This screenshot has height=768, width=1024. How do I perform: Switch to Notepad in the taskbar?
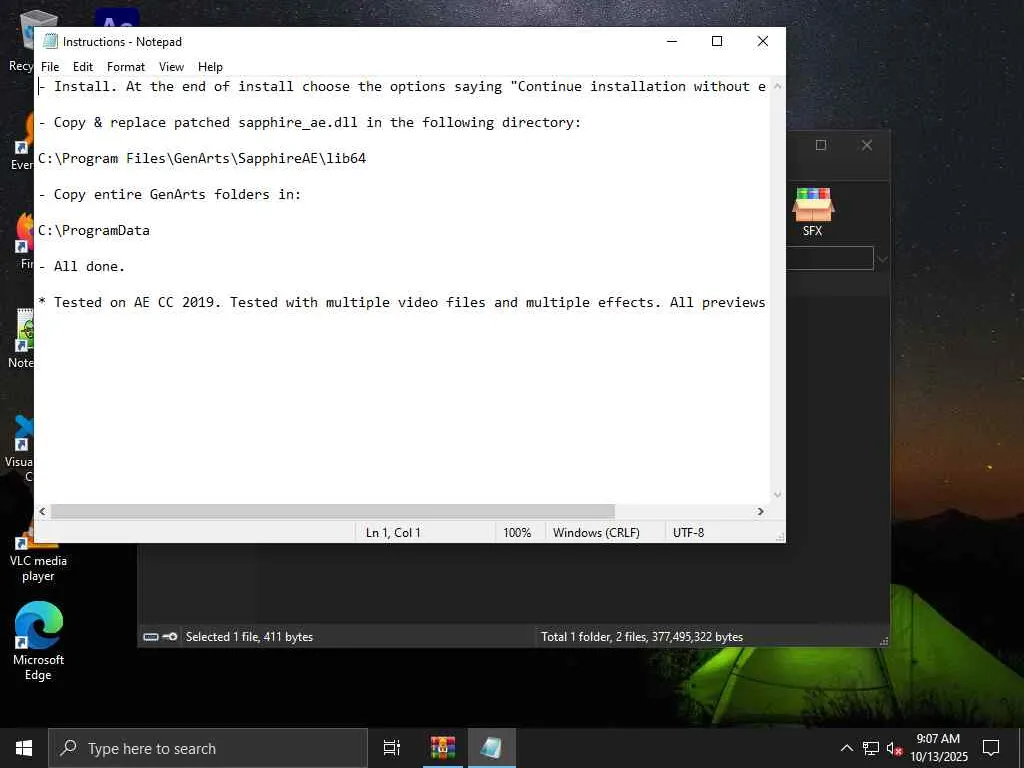point(491,748)
